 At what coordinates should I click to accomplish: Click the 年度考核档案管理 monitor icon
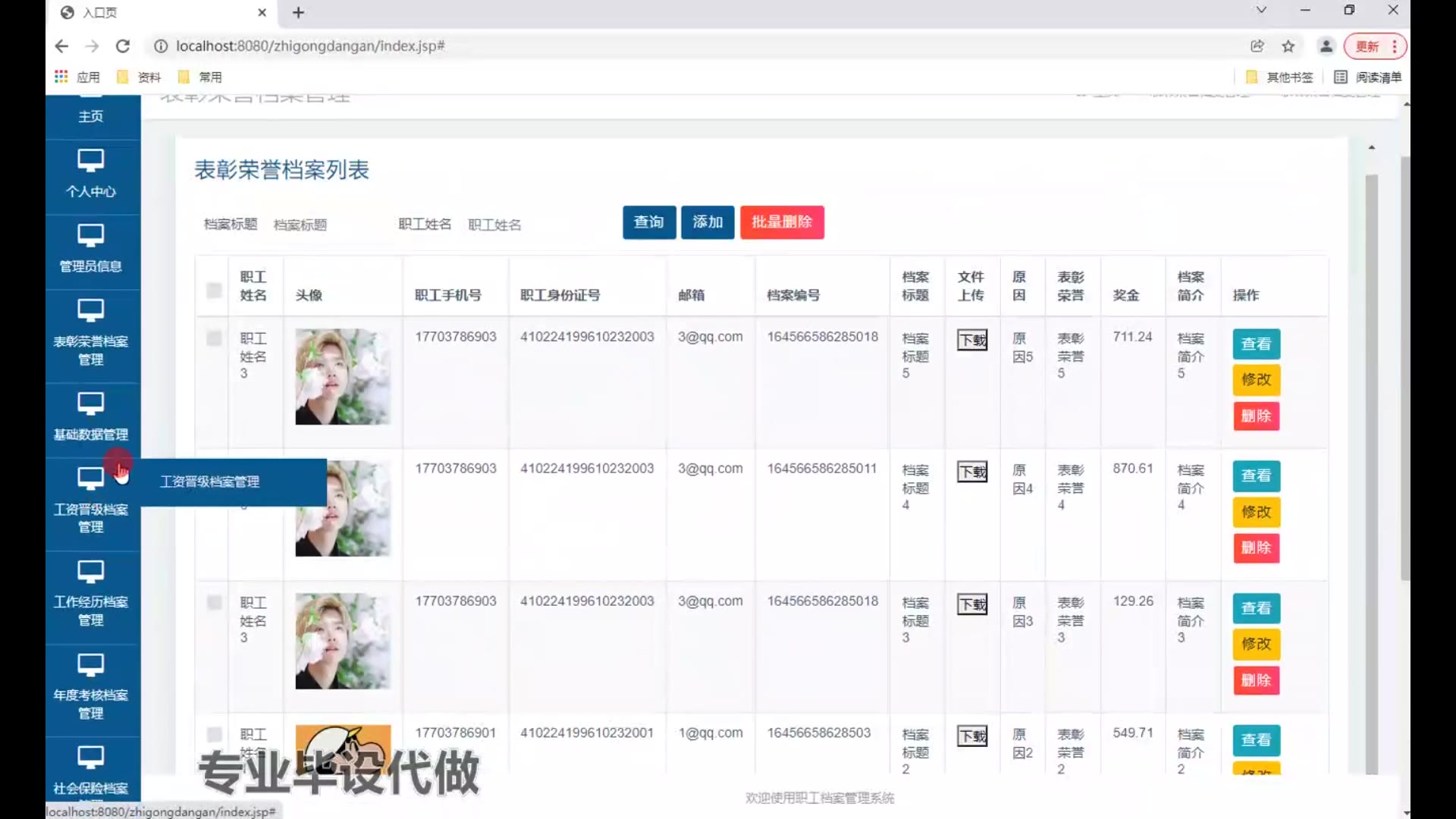point(90,665)
